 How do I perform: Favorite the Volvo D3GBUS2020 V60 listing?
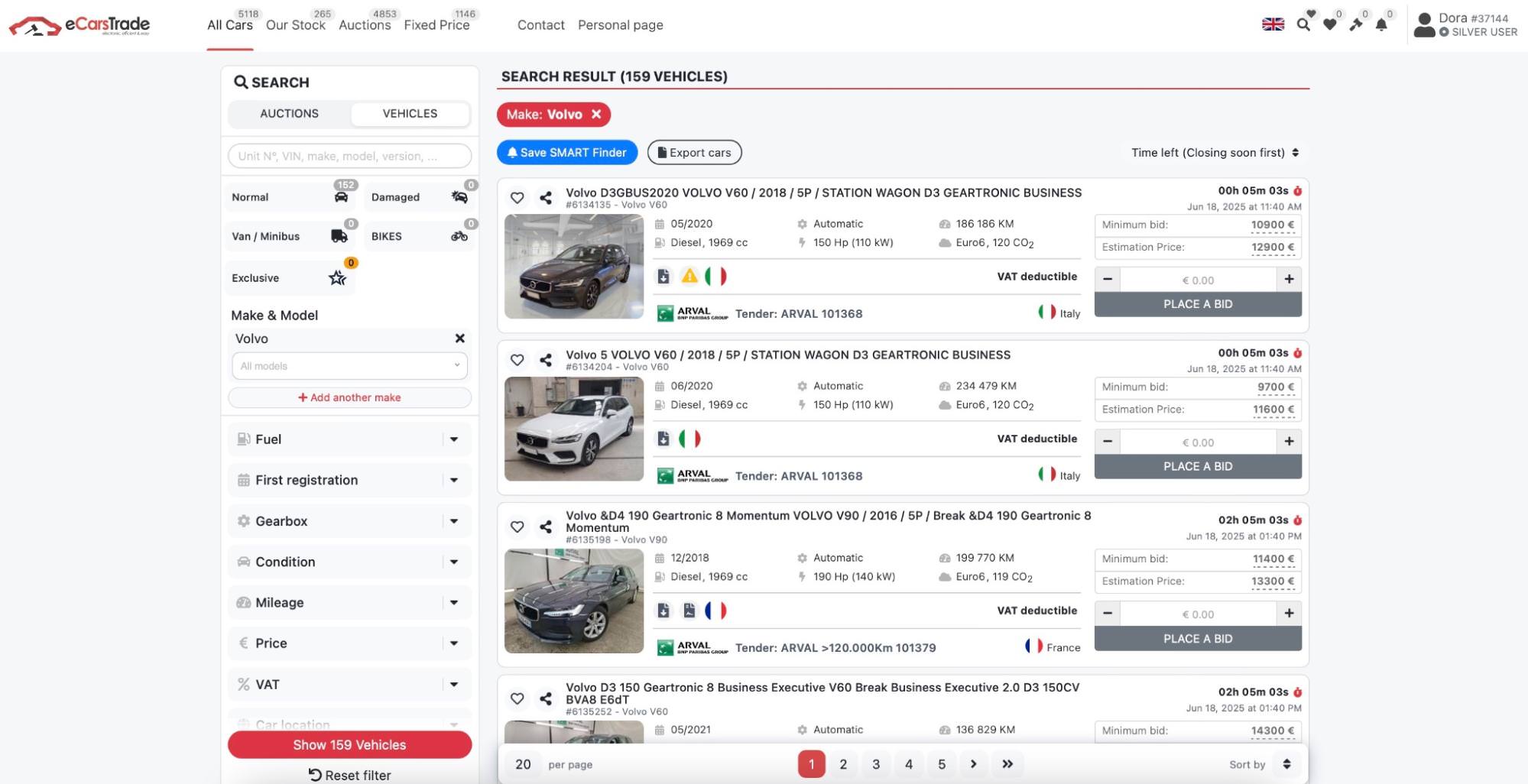tap(517, 198)
